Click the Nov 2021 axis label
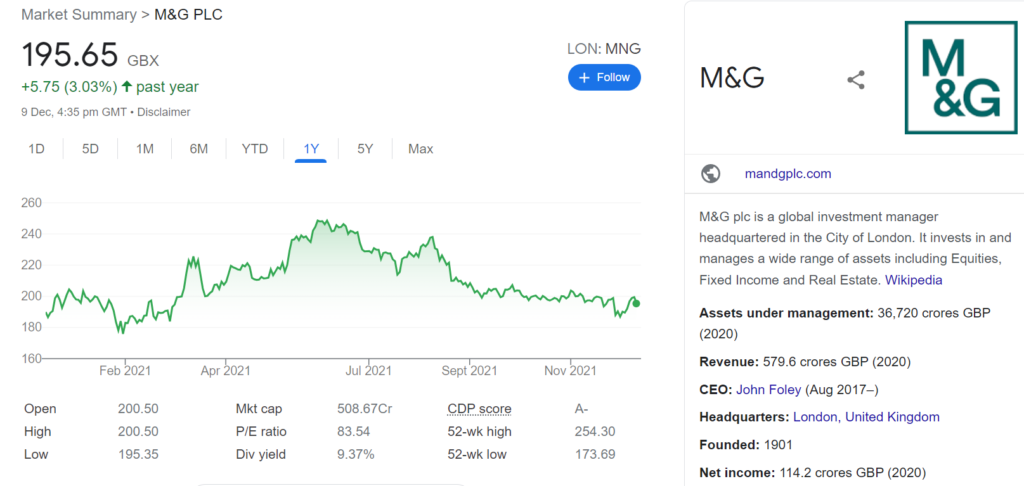This screenshot has height=486, width=1024. (571, 371)
